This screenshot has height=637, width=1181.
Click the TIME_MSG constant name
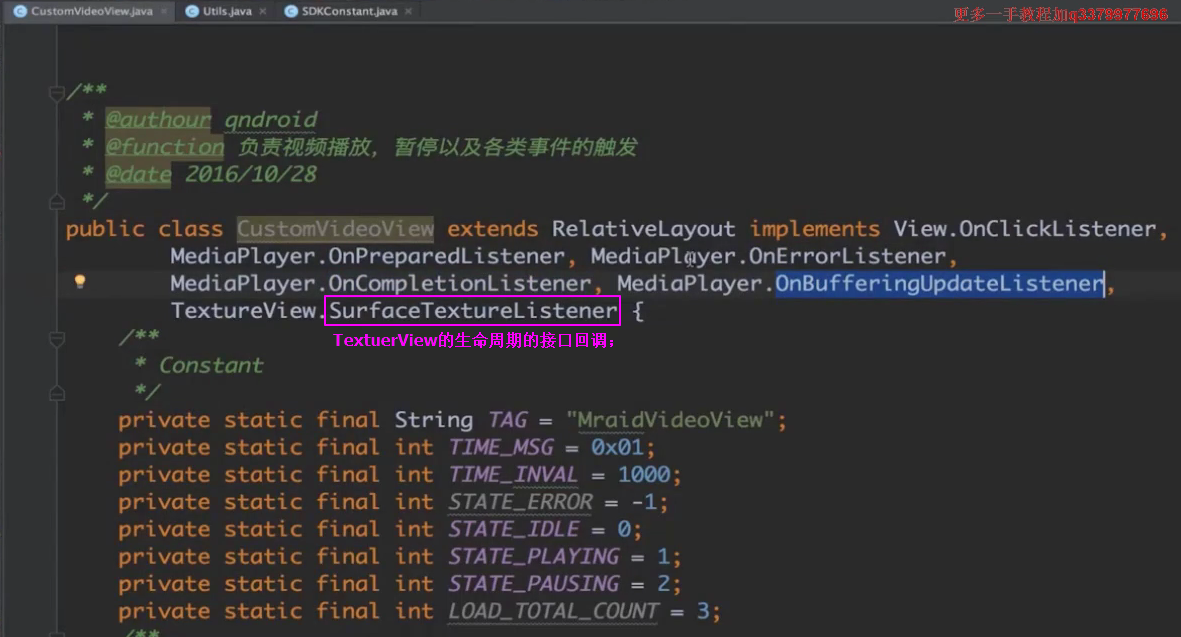point(501,447)
